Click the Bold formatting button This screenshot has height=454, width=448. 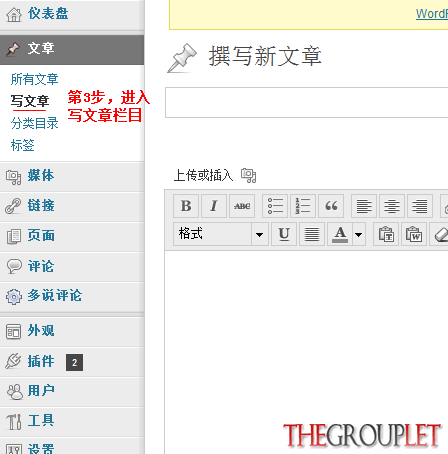pyautogui.click(x=186, y=206)
